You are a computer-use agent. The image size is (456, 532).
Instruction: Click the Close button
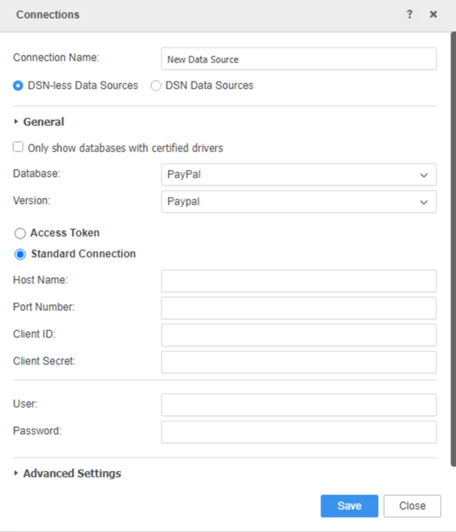(412, 506)
